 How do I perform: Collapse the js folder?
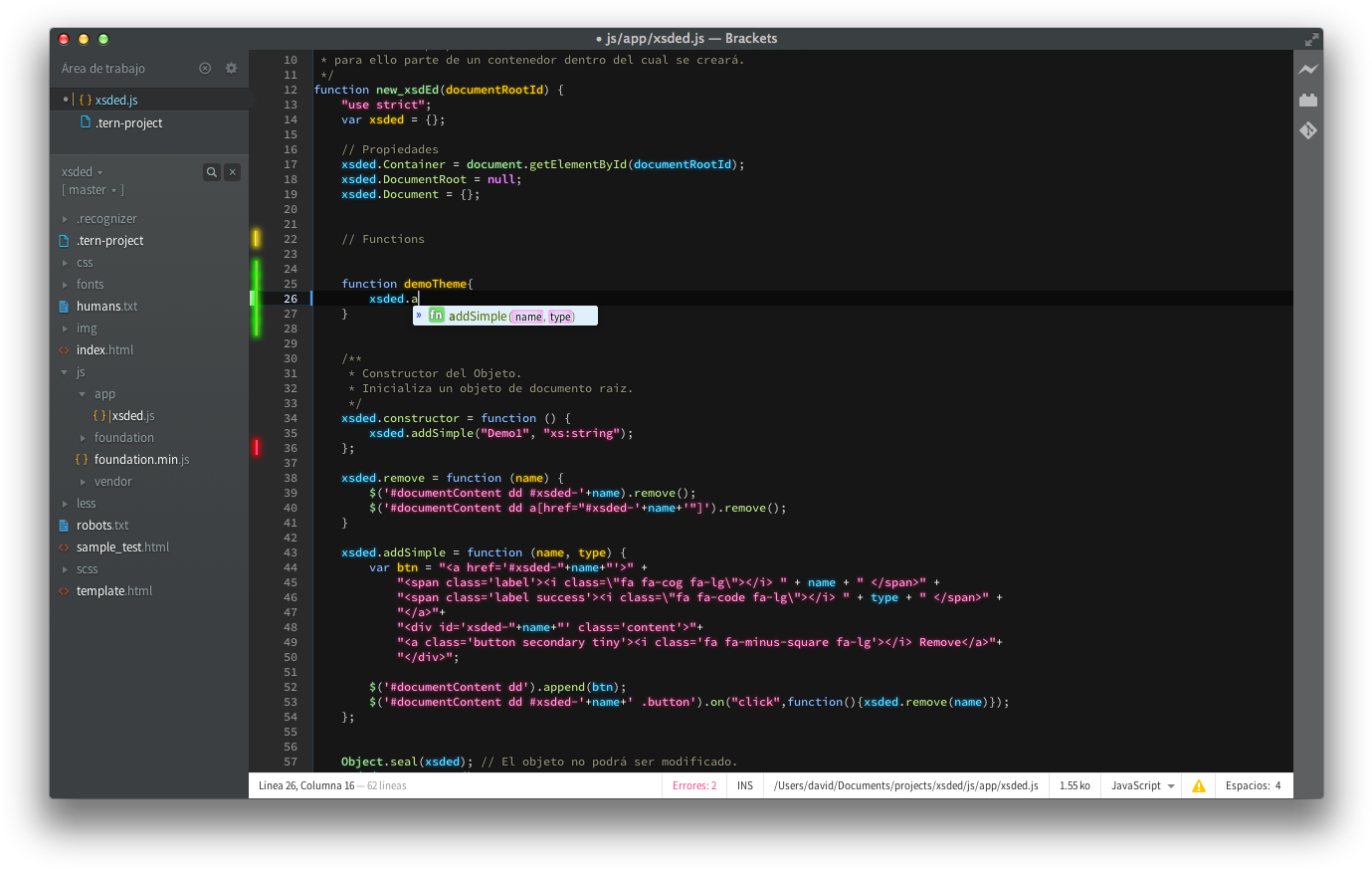click(x=65, y=372)
